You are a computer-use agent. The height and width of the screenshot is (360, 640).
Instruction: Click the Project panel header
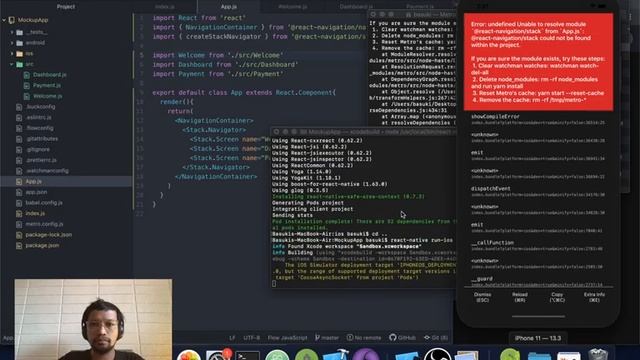66,7
